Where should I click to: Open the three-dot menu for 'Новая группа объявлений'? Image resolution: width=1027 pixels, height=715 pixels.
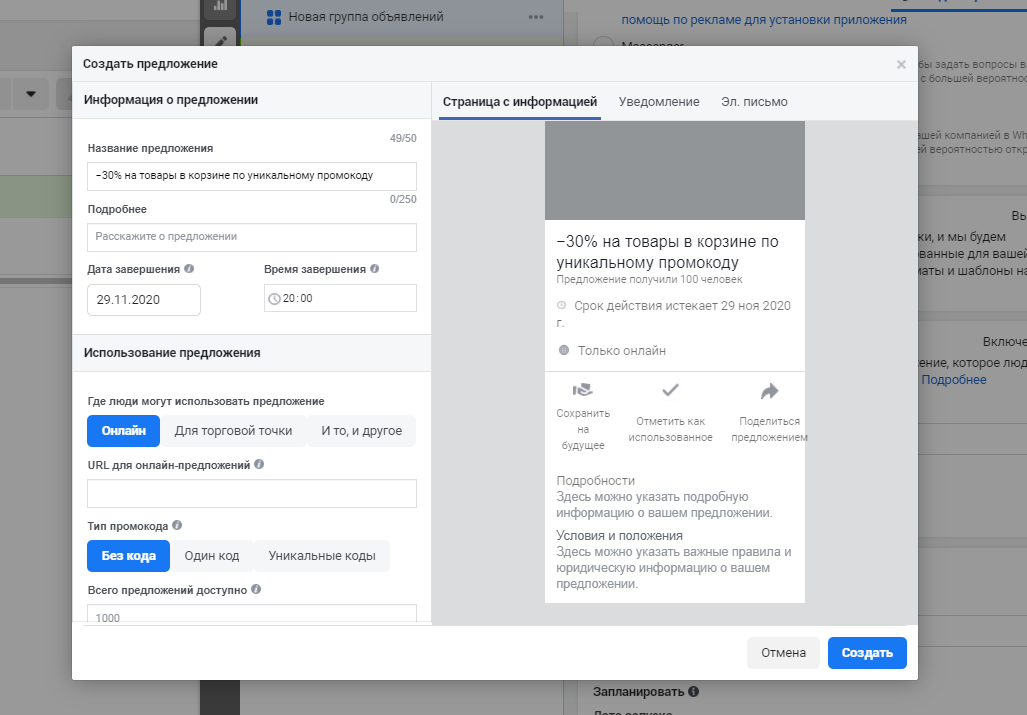pyautogui.click(x=536, y=17)
